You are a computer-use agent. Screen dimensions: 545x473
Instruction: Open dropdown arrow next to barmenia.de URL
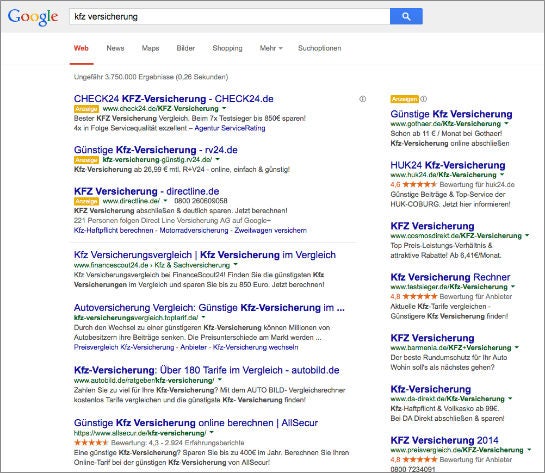[516, 348]
